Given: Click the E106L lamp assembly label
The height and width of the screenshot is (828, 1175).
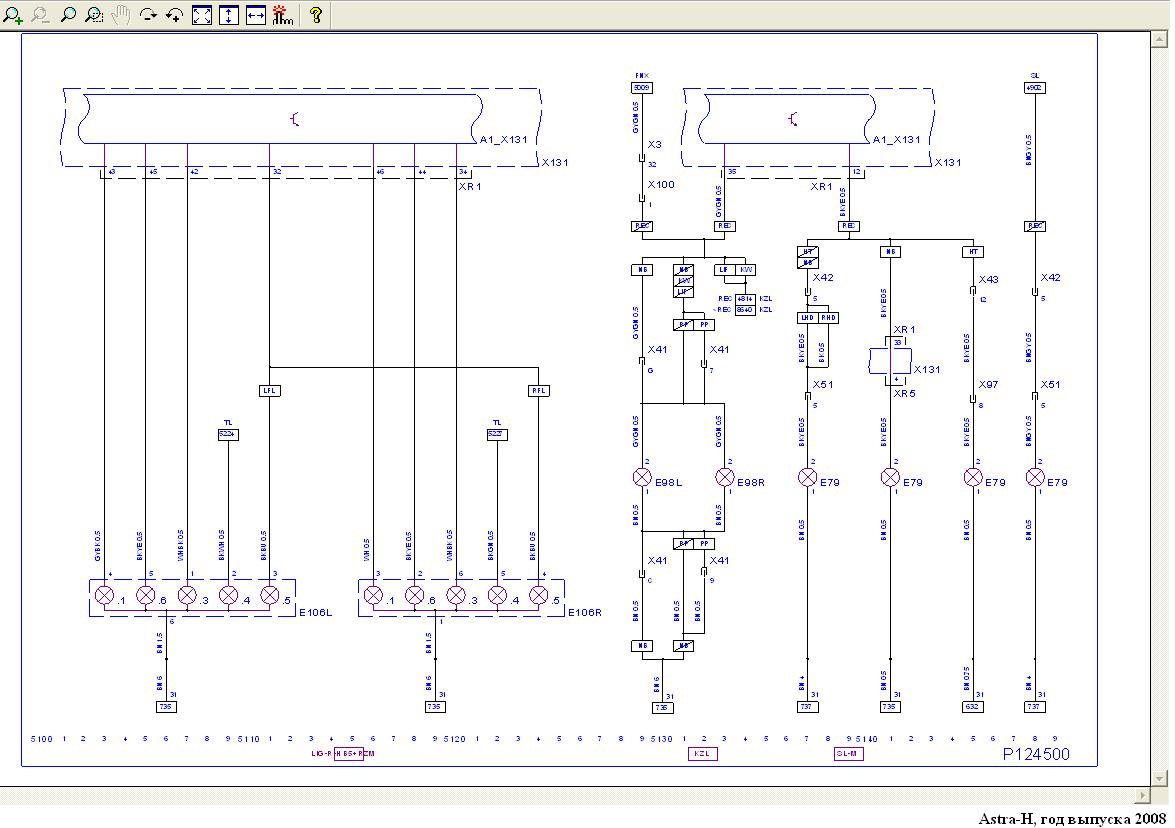Looking at the screenshot, I should click(316, 613).
